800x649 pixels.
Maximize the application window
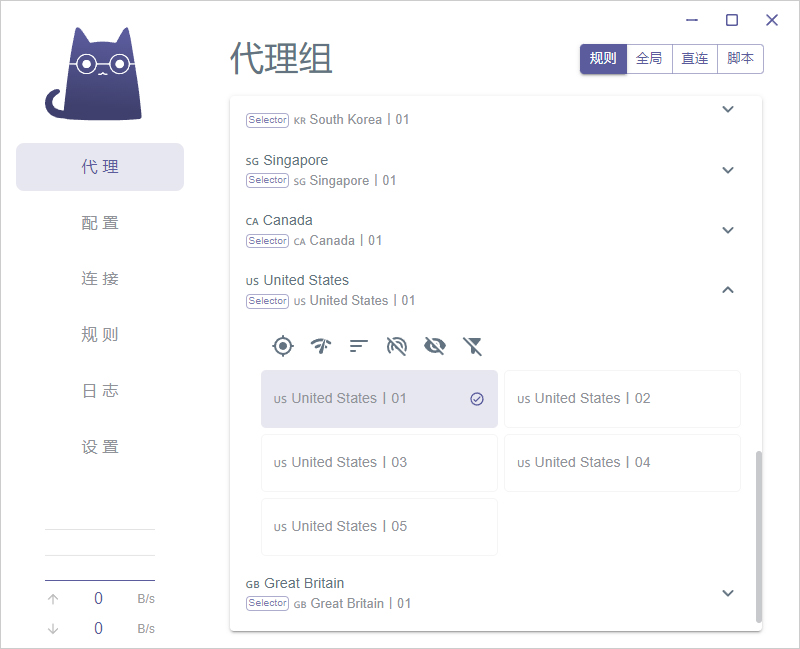[x=732, y=20]
